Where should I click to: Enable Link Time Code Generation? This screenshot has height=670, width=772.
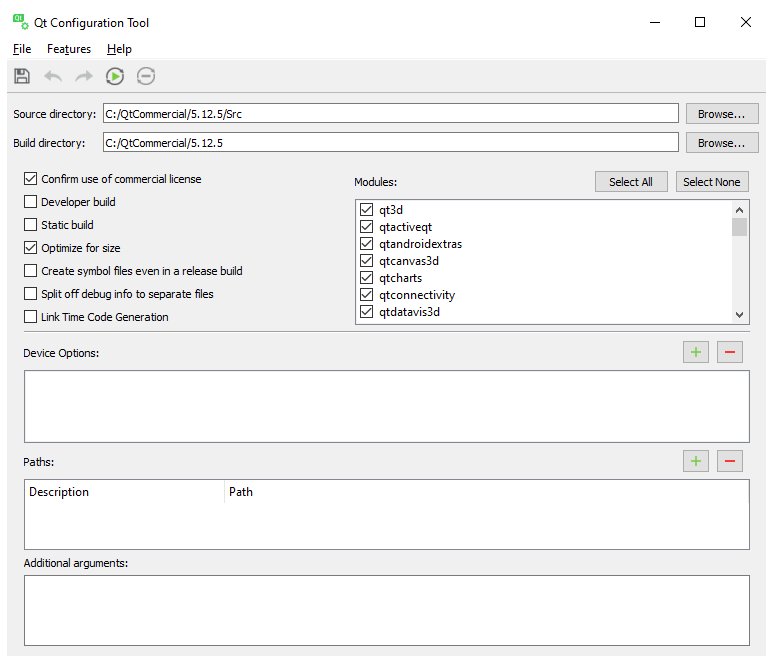(x=31, y=317)
